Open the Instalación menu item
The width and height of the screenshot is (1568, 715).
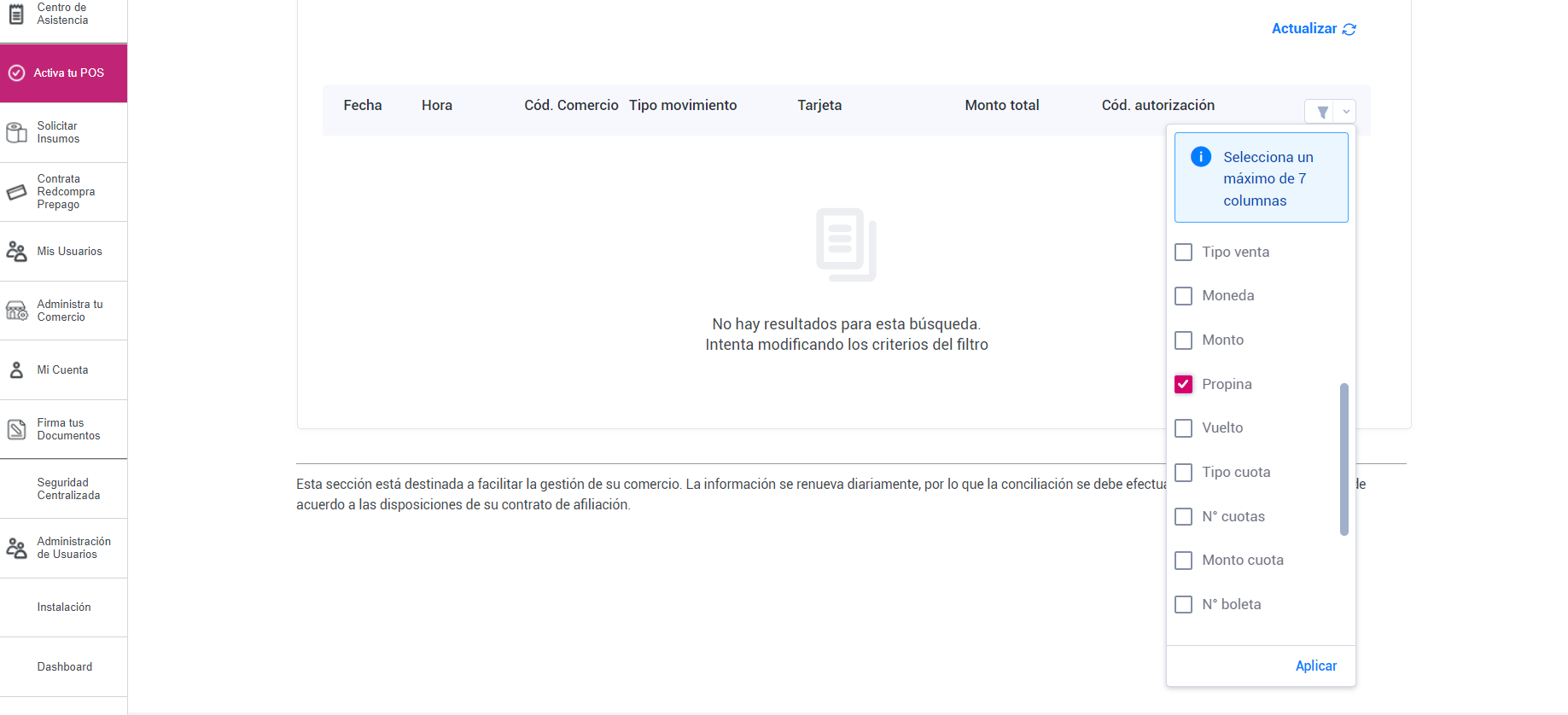click(x=63, y=607)
